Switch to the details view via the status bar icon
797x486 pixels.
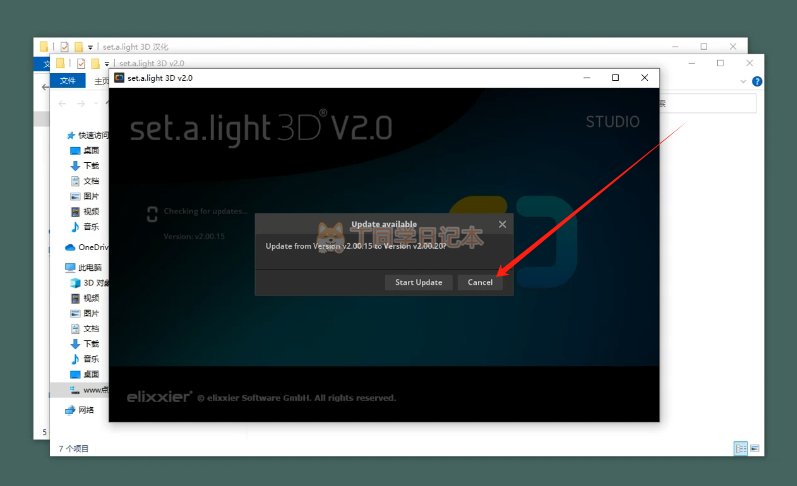[x=741, y=448]
